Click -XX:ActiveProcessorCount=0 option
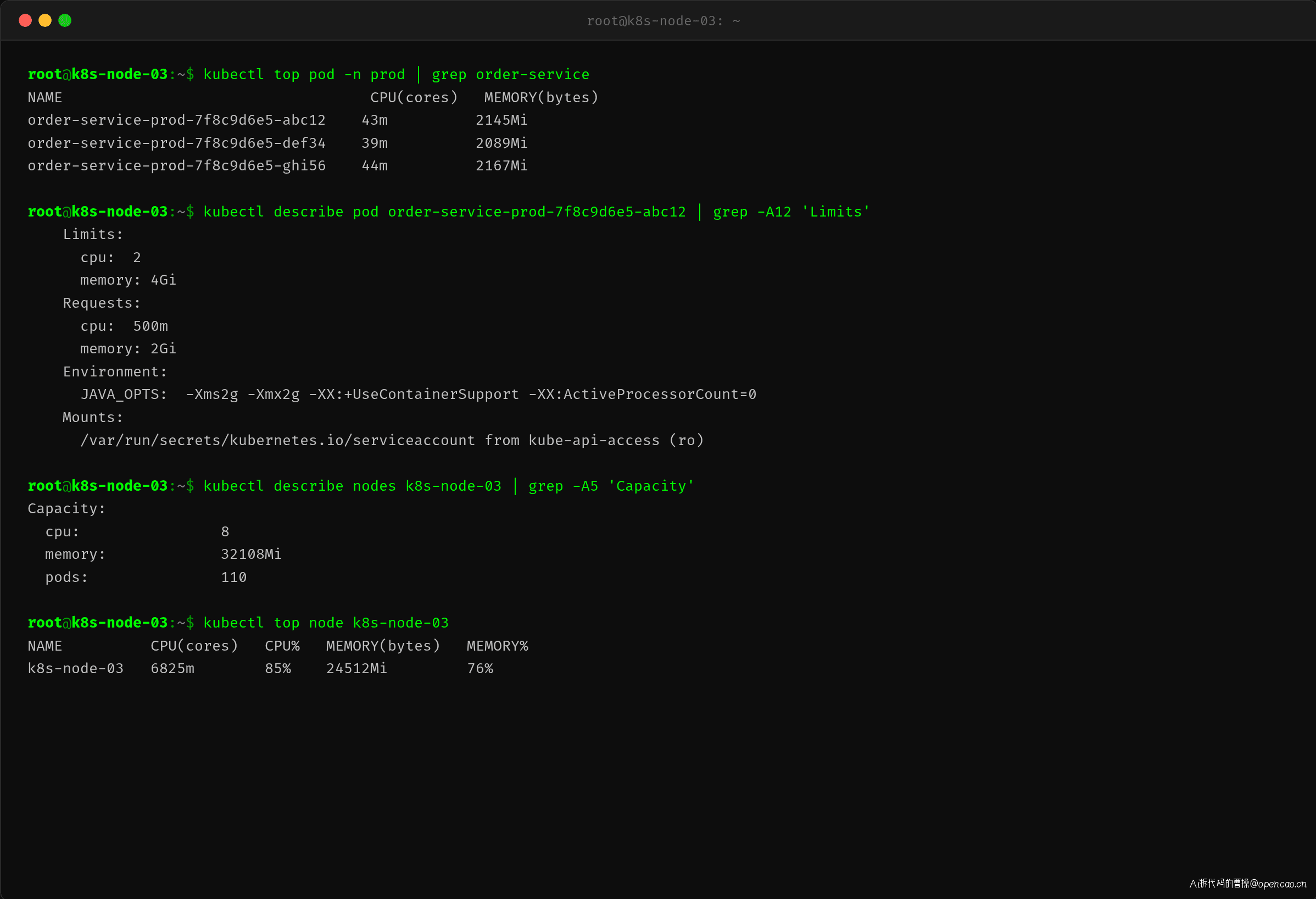Viewport: 1316px width, 899px height. [x=643, y=395]
